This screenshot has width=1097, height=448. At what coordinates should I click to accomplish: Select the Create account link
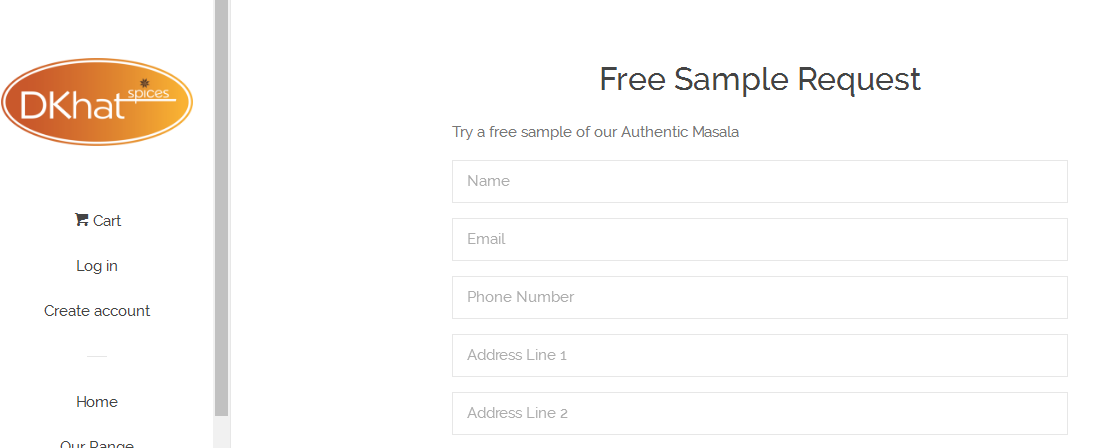click(97, 311)
